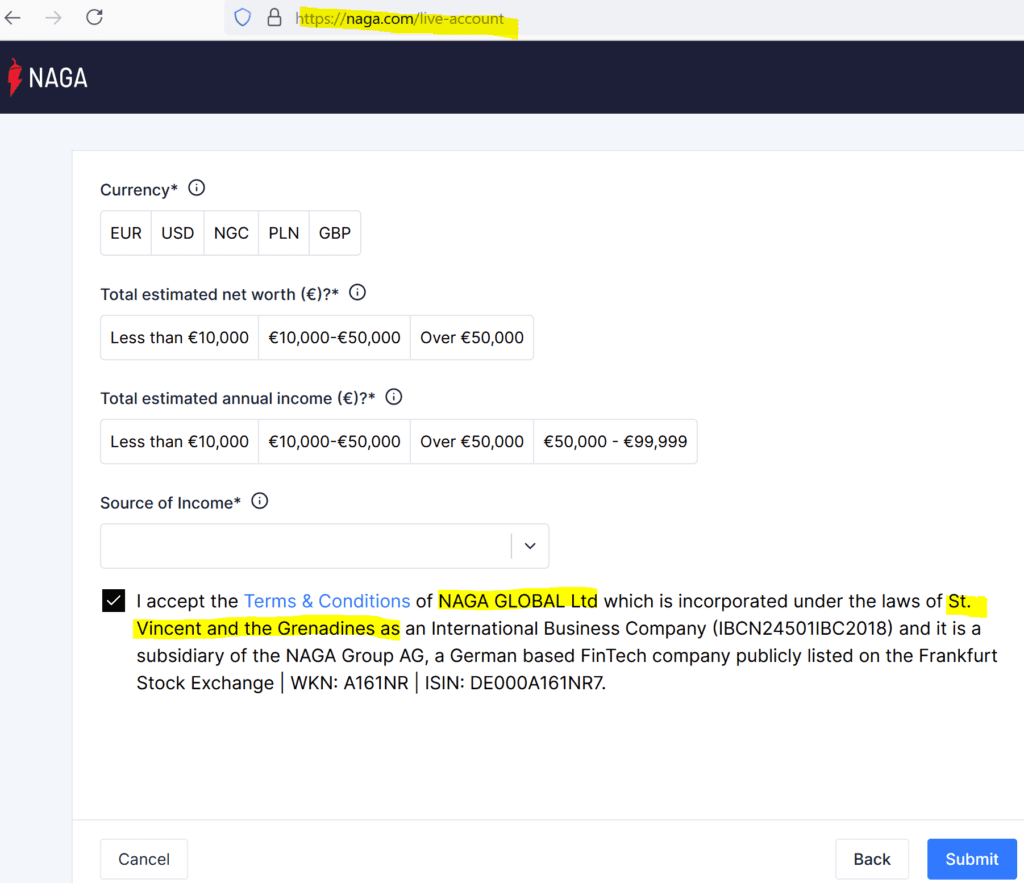Image resolution: width=1024 pixels, height=883 pixels.
Task: Click the ISIN: DE000A161NR7 text
Action: [515, 683]
